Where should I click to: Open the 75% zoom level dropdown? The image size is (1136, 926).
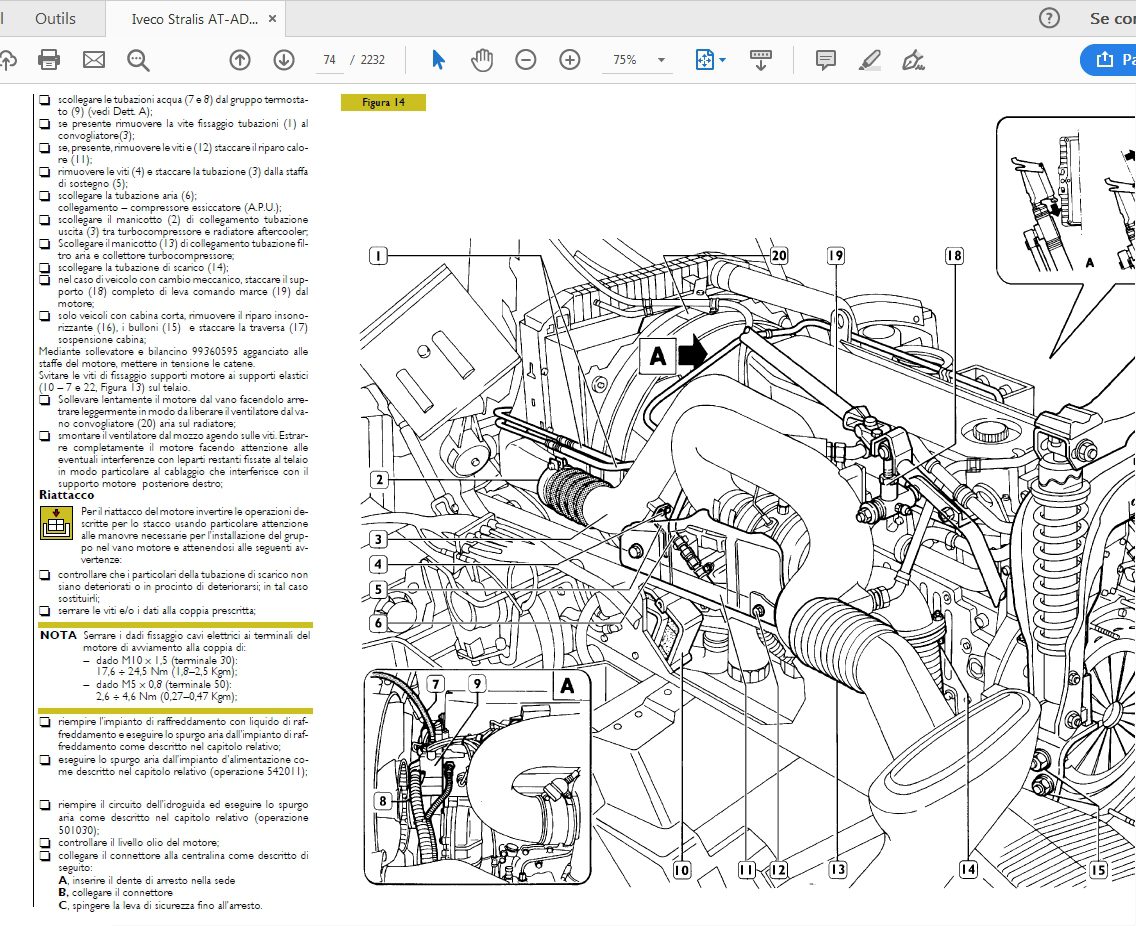tap(661, 60)
